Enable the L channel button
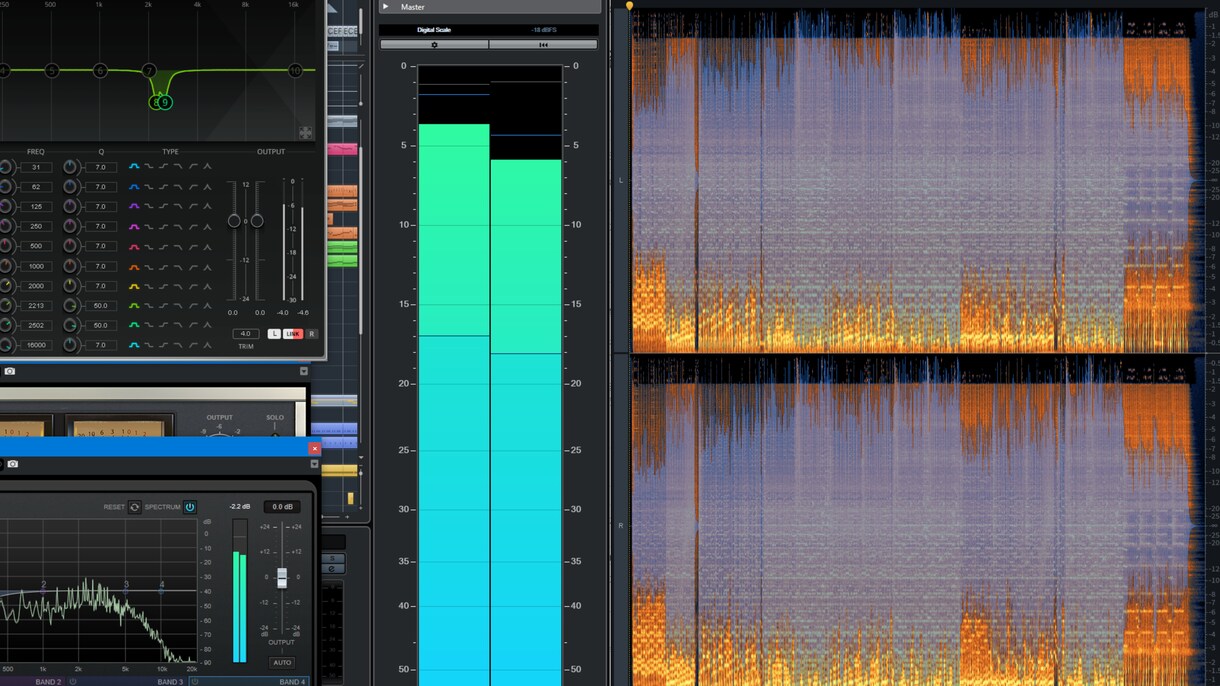The width and height of the screenshot is (1220, 686). (x=275, y=334)
